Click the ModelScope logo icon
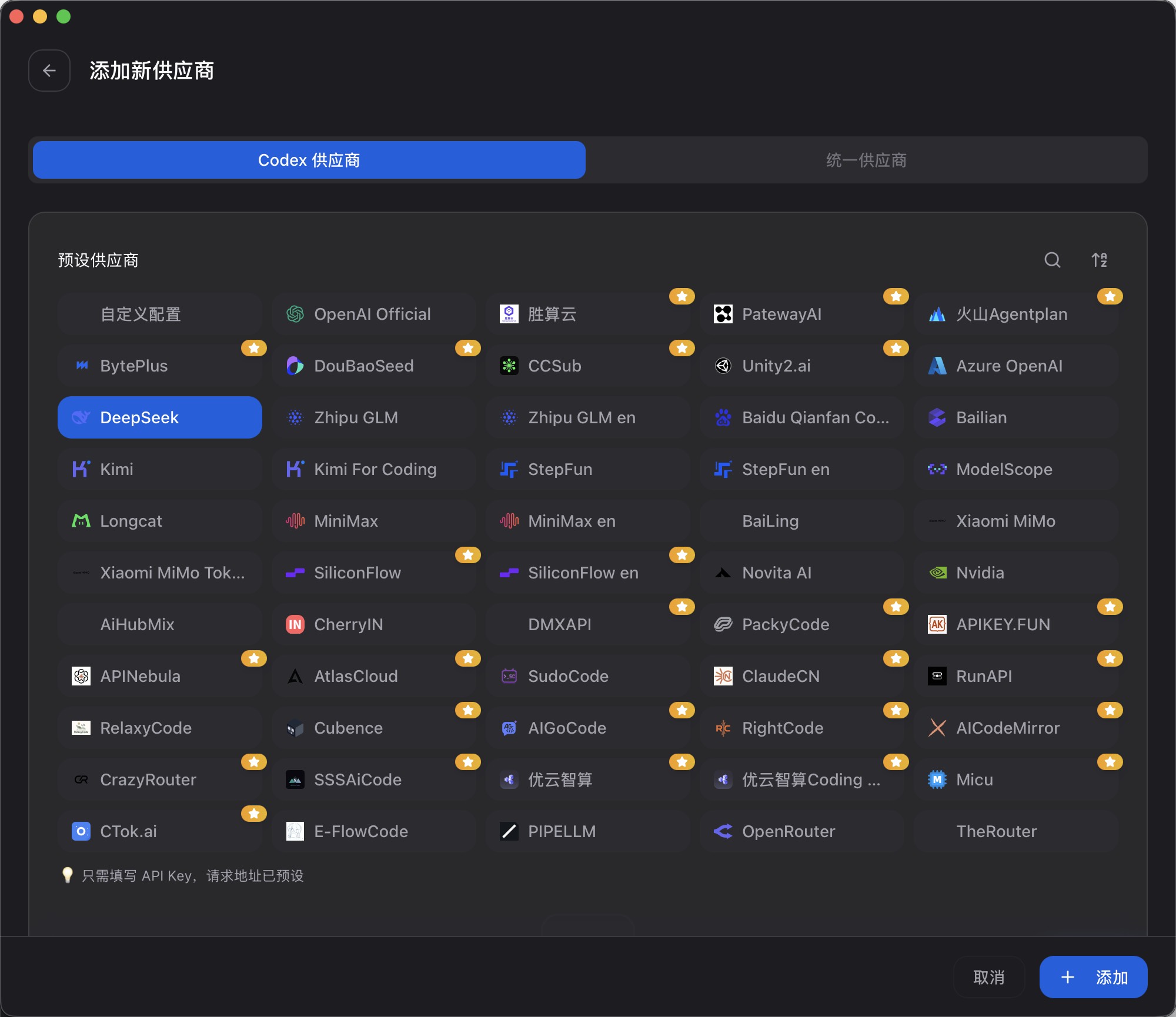Image resolution: width=1176 pixels, height=1017 pixels. coord(937,469)
